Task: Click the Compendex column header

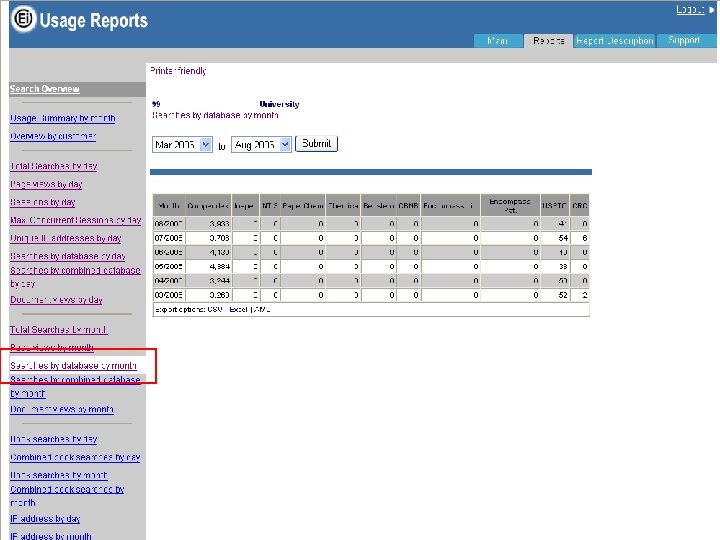Action: 208,206
